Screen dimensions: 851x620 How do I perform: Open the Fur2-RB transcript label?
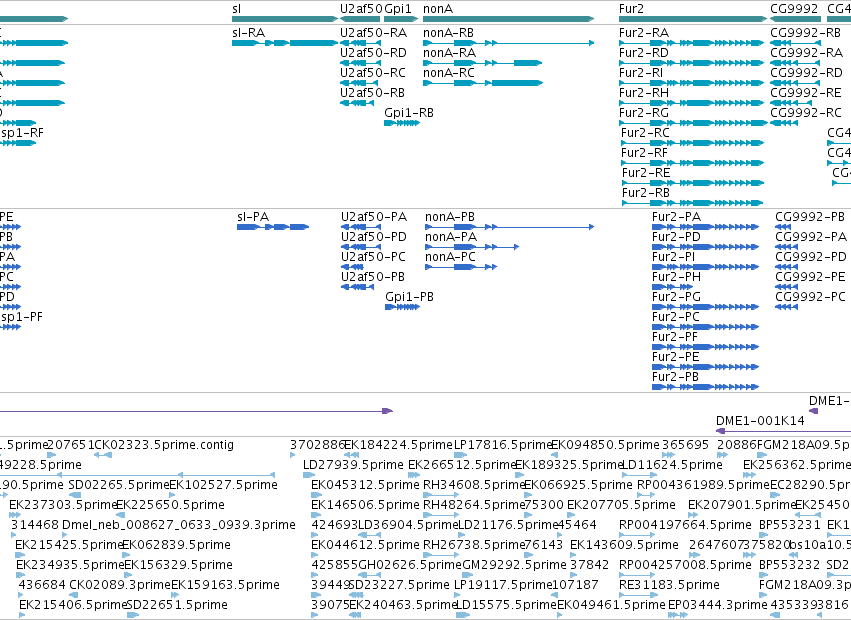point(646,193)
